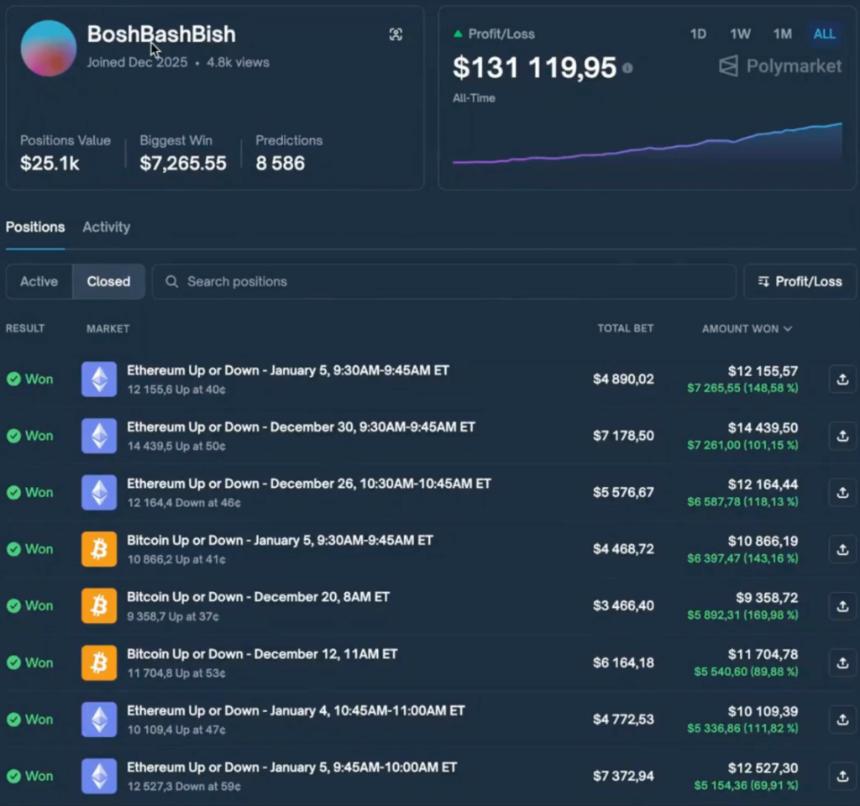Show Active positions
This screenshot has width=860, height=806.
pos(39,282)
